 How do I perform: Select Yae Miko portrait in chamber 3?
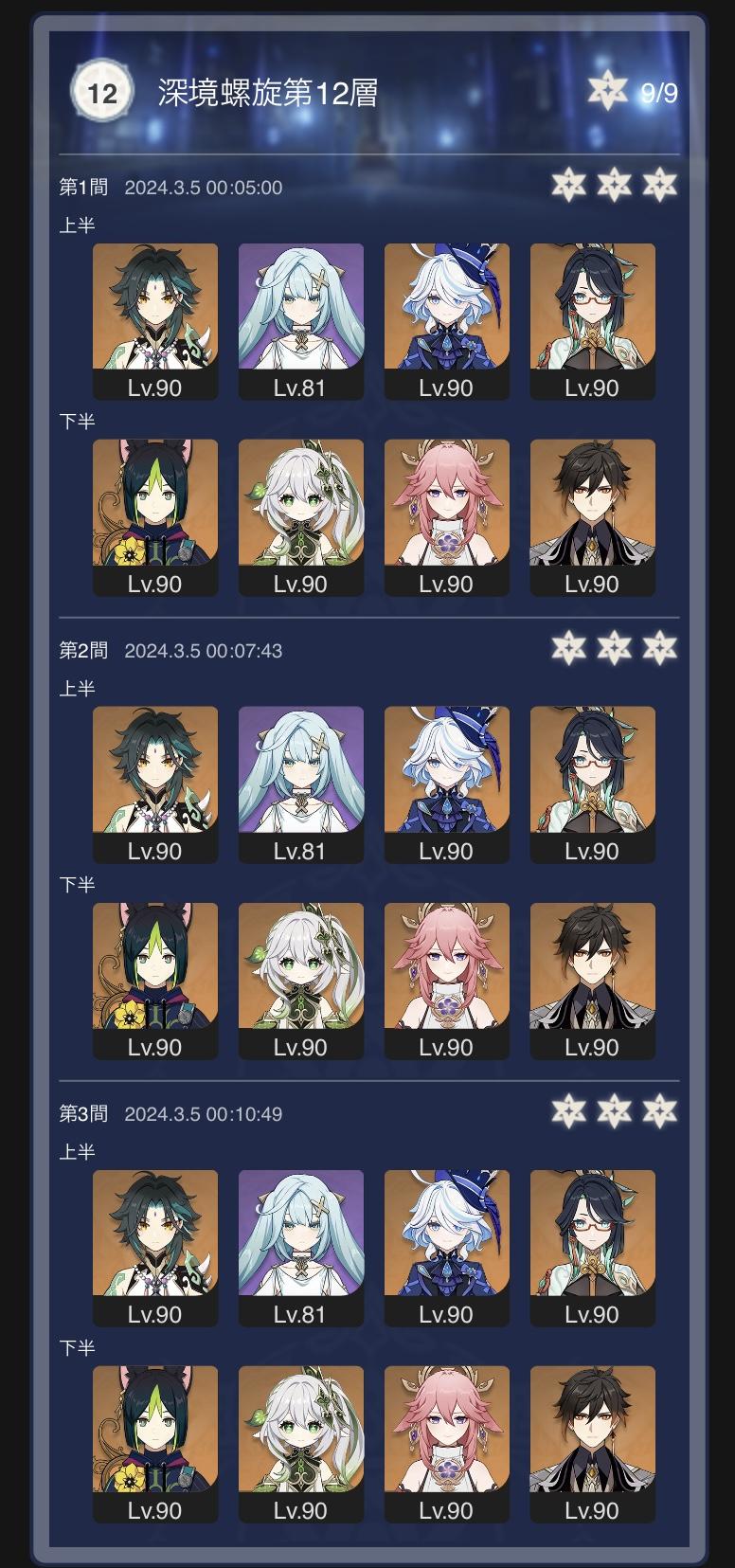pos(447,1444)
